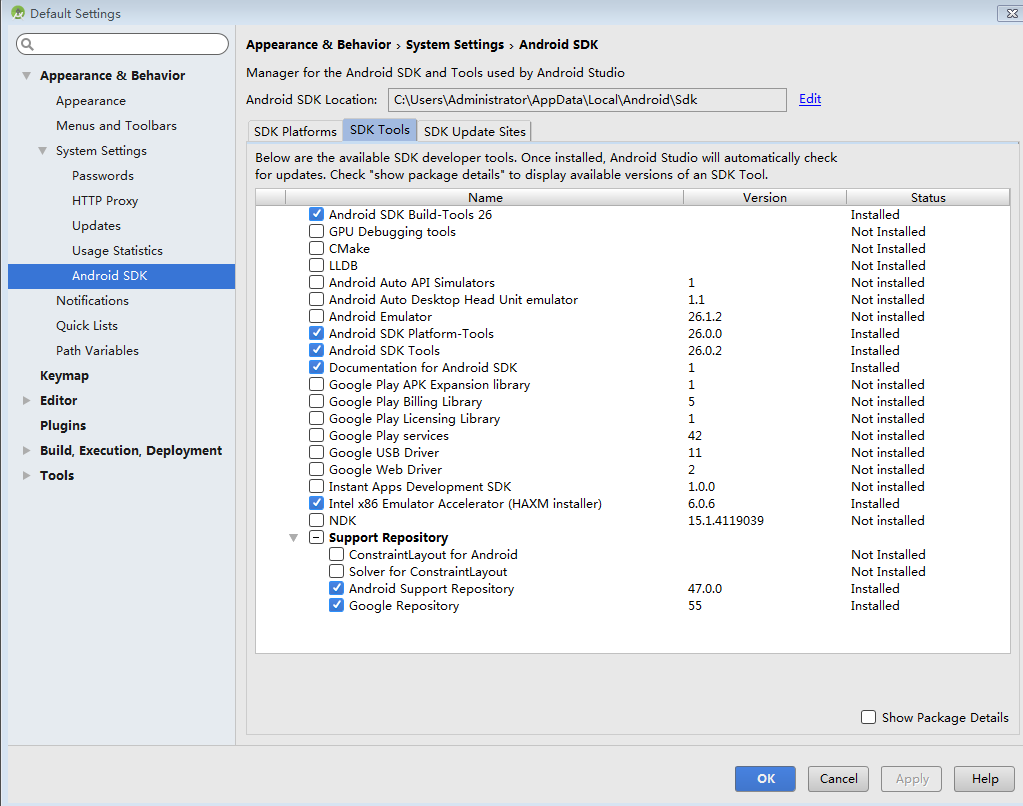Check ConstraintLayout for Android
1023x806 pixels.
coord(337,553)
